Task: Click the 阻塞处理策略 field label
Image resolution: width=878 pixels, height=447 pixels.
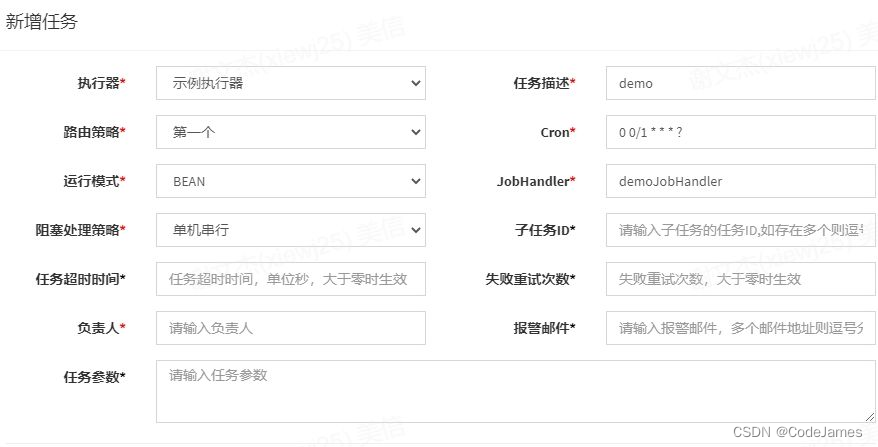Action: (x=81, y=230)
